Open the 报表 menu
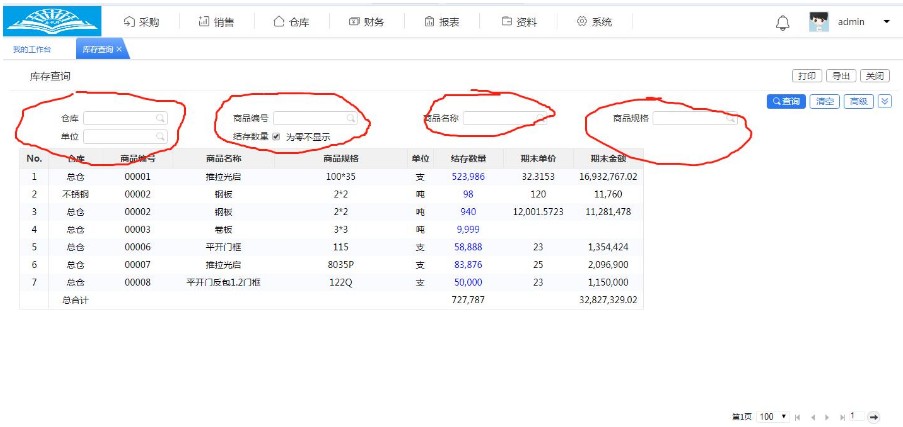This screenshot has width=903, height=427. click(x=441, y=21)
